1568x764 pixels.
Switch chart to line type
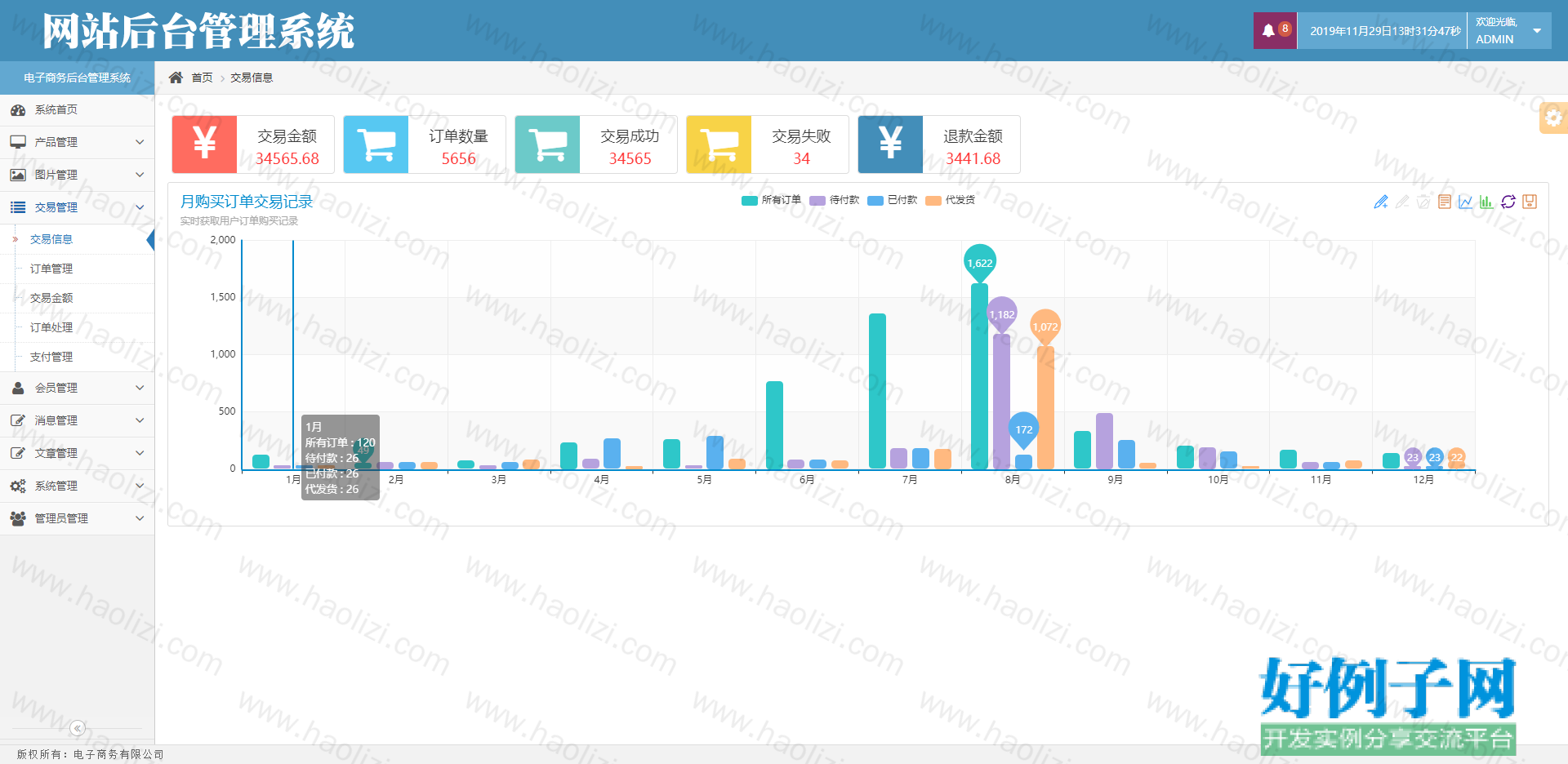point(1466,202)
